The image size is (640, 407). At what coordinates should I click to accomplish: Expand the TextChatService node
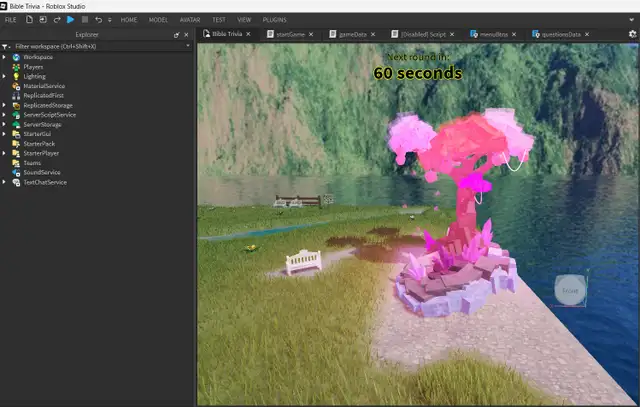pyautogui.click(x=4, y=182)
